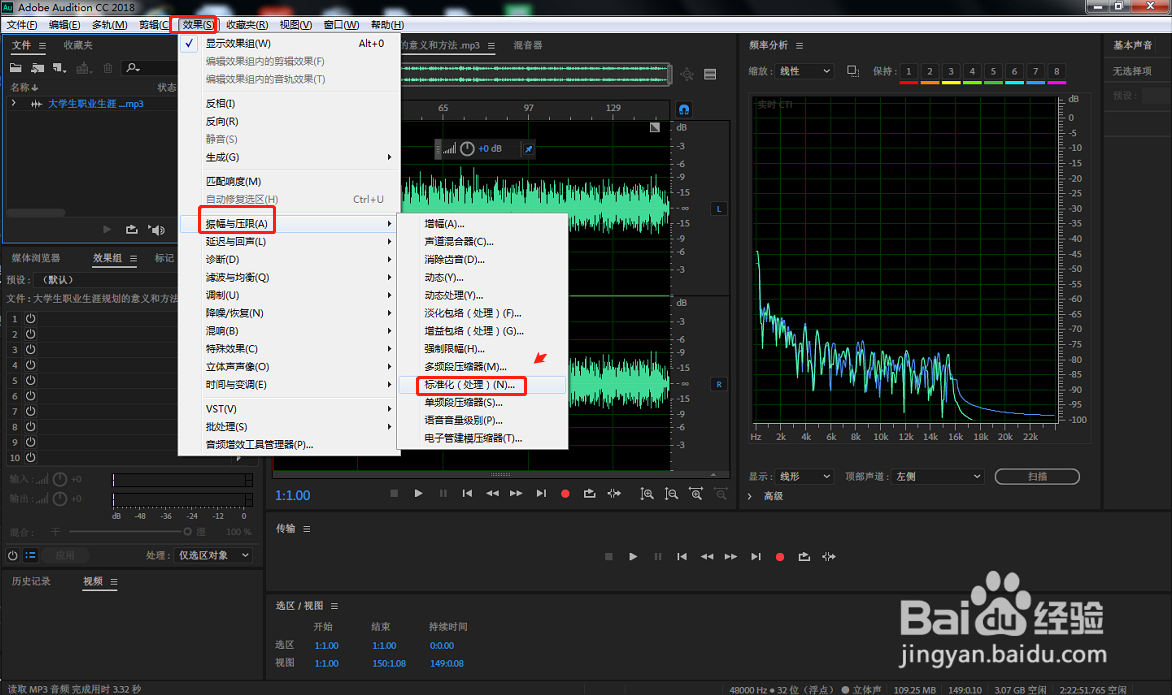Click zoom in time icon
The width and height of the screenshot is (1172, 695).
(696, 494)
